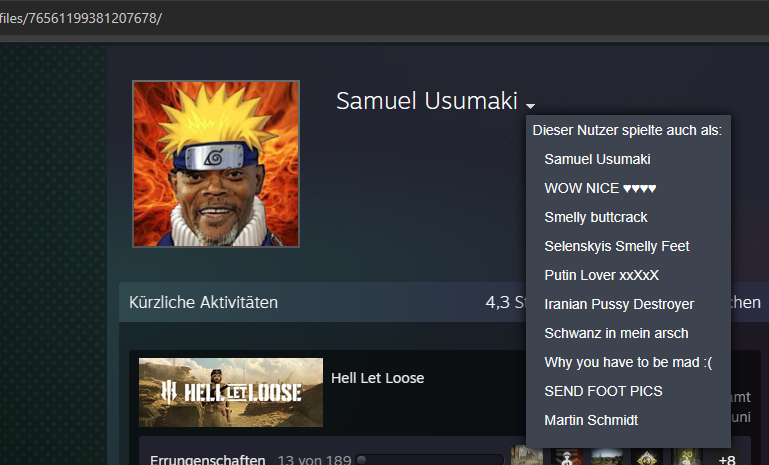Select the alias "SEND FOOT PICS"
Viewport: 769px width, 465px height.
click(603, 391)
